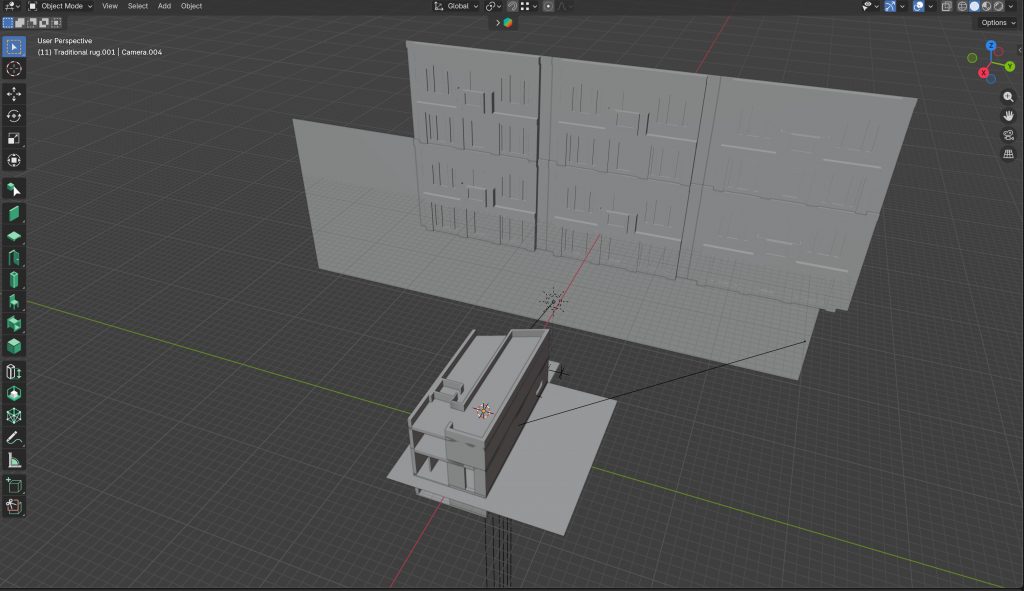Image resolution: width=1024 pixels, height=591 pixels.
Task: Click the blue Z axis on gizmo
Action: (x=991, y=46)
